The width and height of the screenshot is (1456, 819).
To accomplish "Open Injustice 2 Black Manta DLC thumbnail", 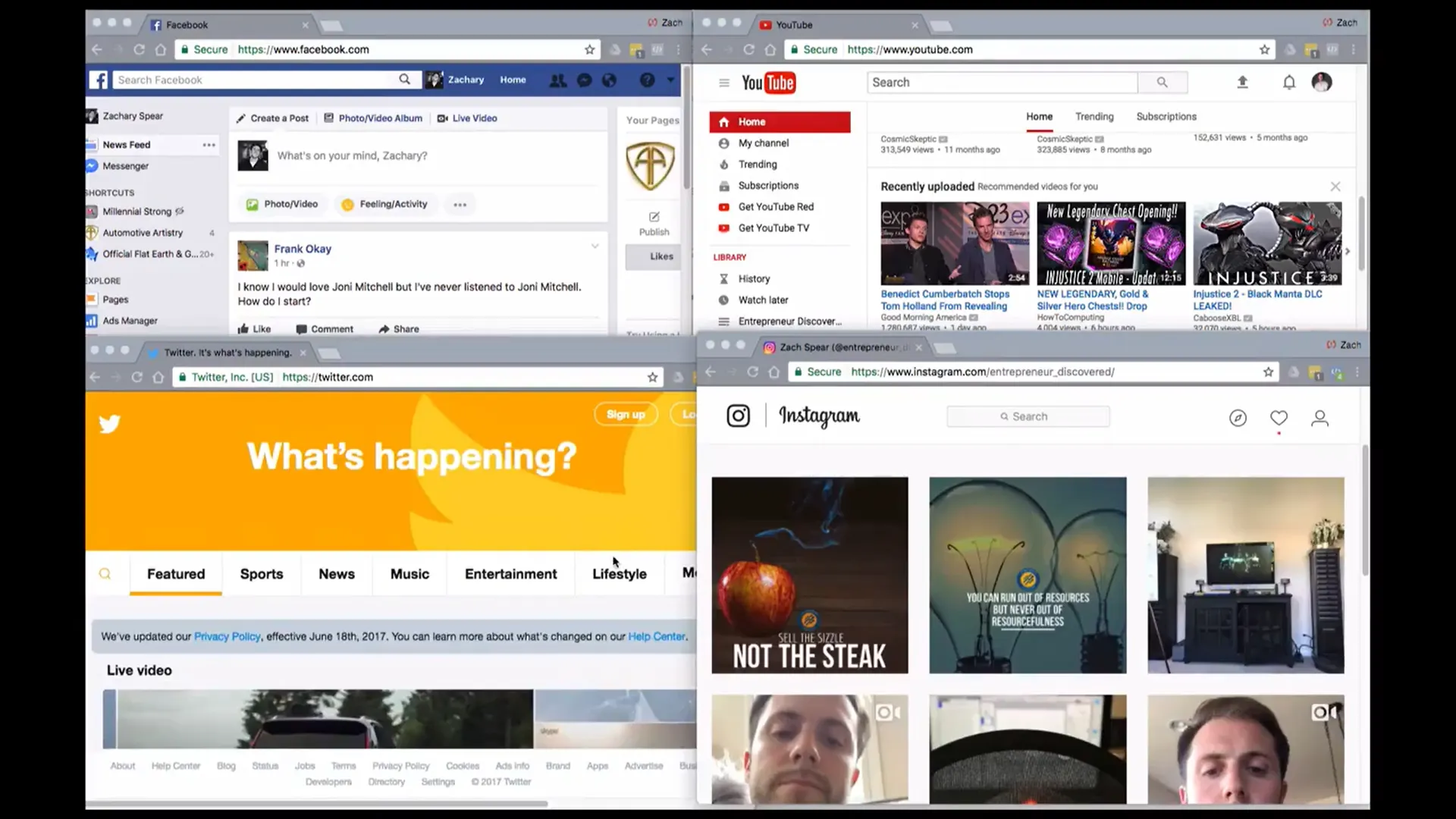I will 1267,243.
